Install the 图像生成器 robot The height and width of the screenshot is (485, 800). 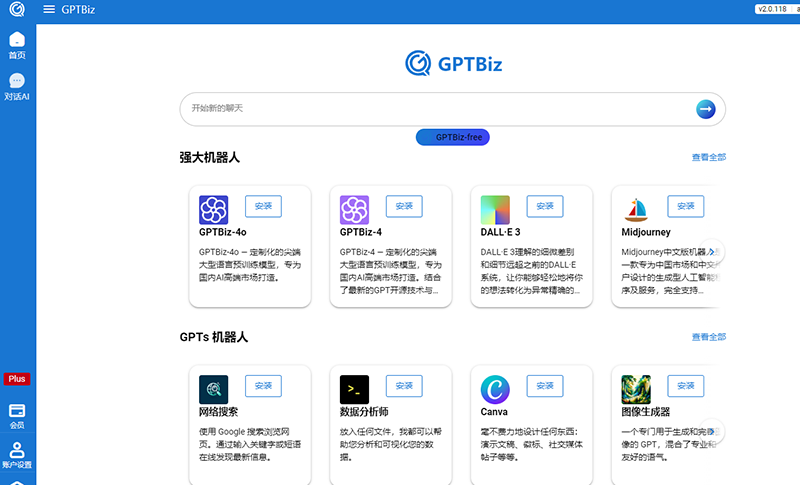[686, 386]
